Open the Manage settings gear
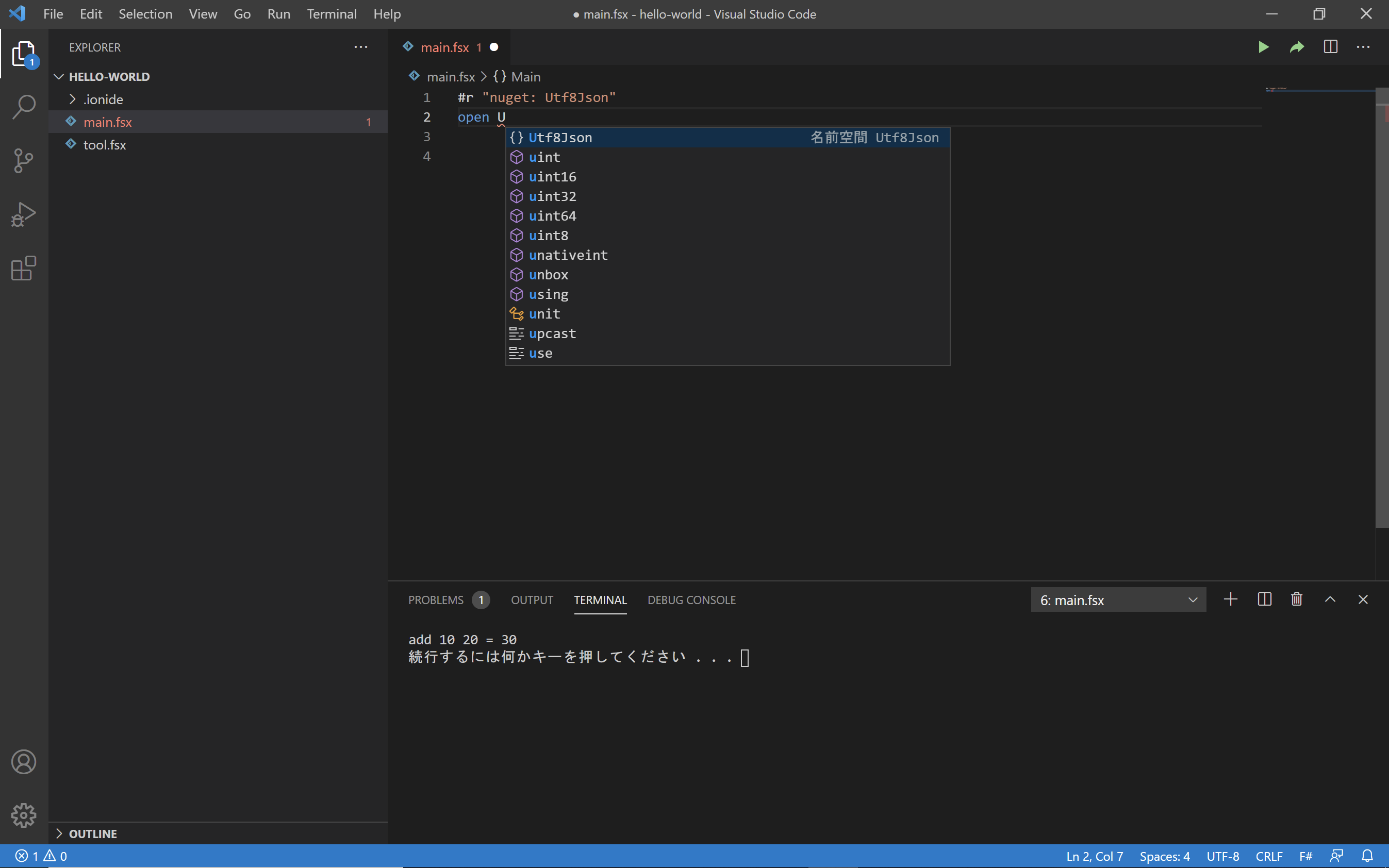The height and width of the screenshot is (868, 1389). [24, 815]
